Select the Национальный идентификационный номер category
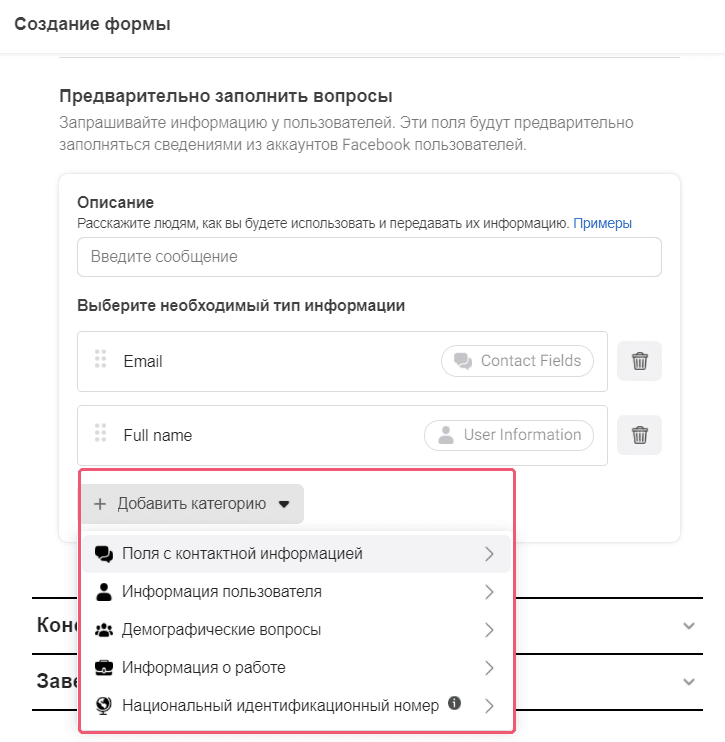725x742 pixels. click(297, 705)
